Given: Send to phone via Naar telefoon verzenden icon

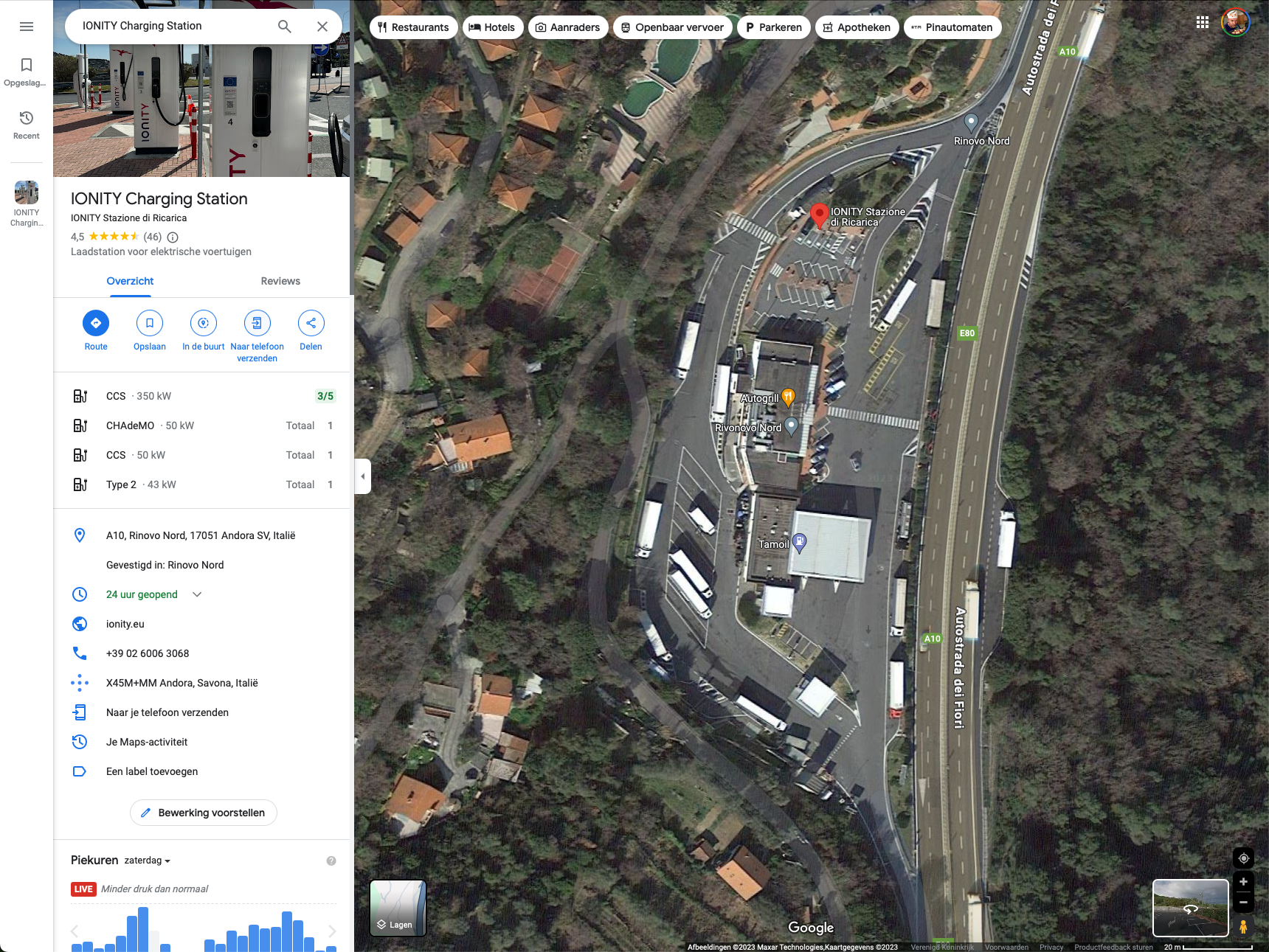Looking at the screenshot, I should pyautogui.click(x=257, y=323).
